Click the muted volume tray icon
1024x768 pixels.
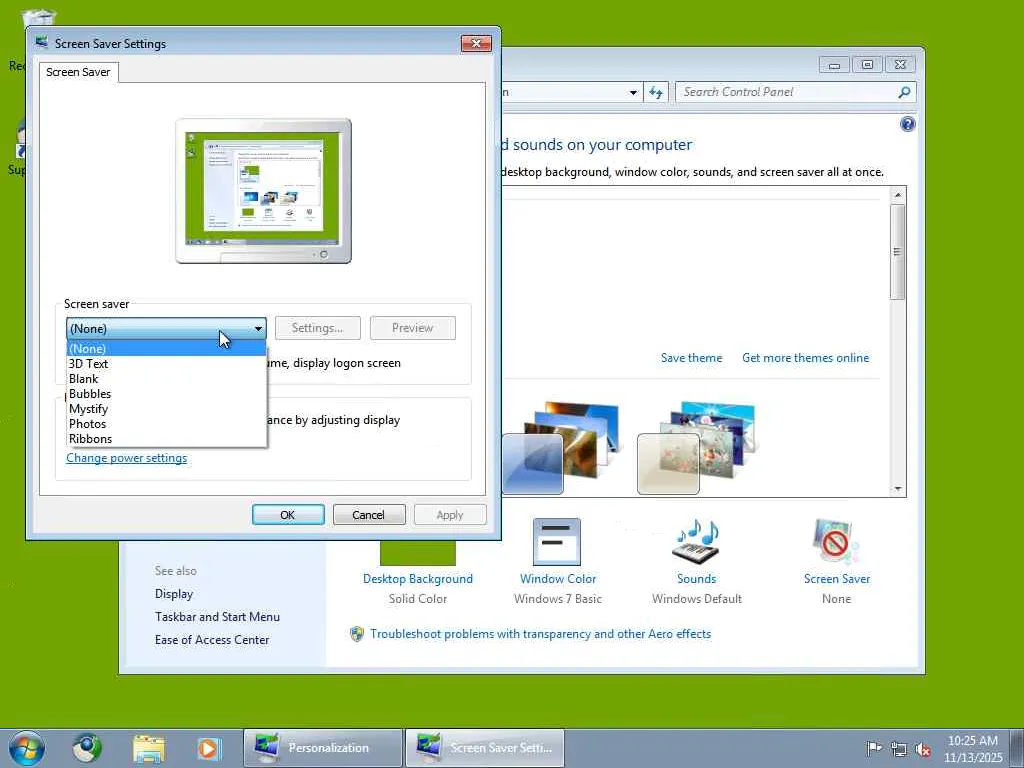[x=923, y=748]
